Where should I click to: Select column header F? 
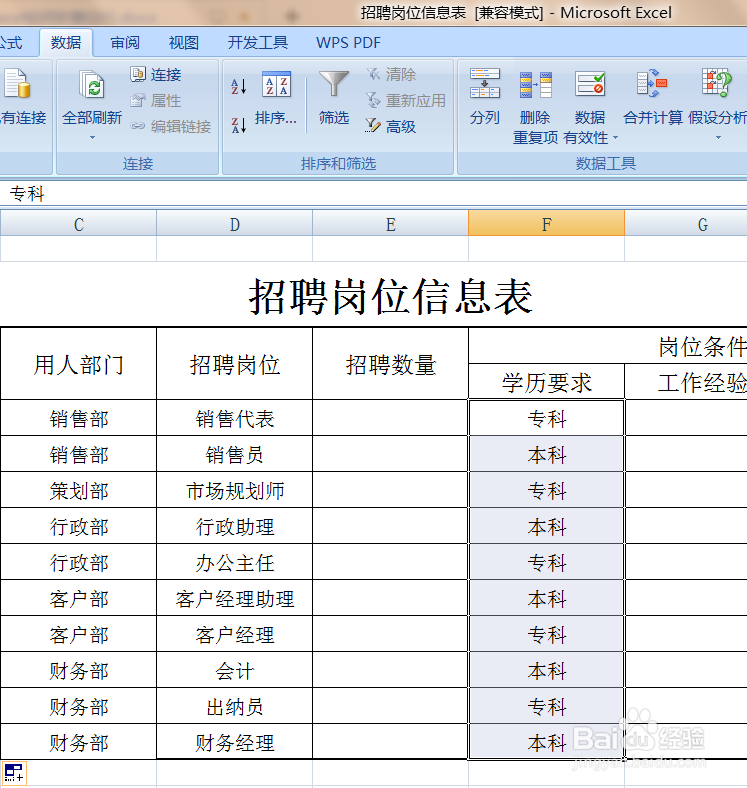tap(546, 223)
